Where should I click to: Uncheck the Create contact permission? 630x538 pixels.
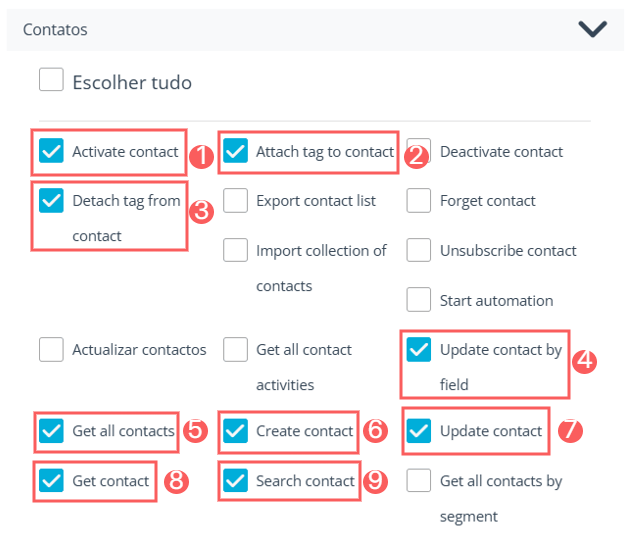tap(236, 431)
